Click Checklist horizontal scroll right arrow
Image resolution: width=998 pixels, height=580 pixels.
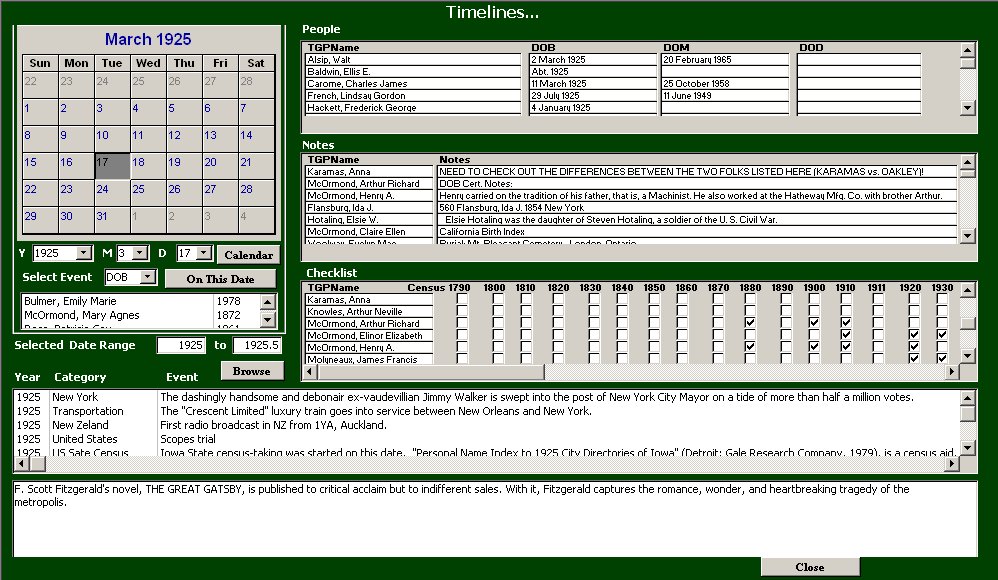coord(952,371)
